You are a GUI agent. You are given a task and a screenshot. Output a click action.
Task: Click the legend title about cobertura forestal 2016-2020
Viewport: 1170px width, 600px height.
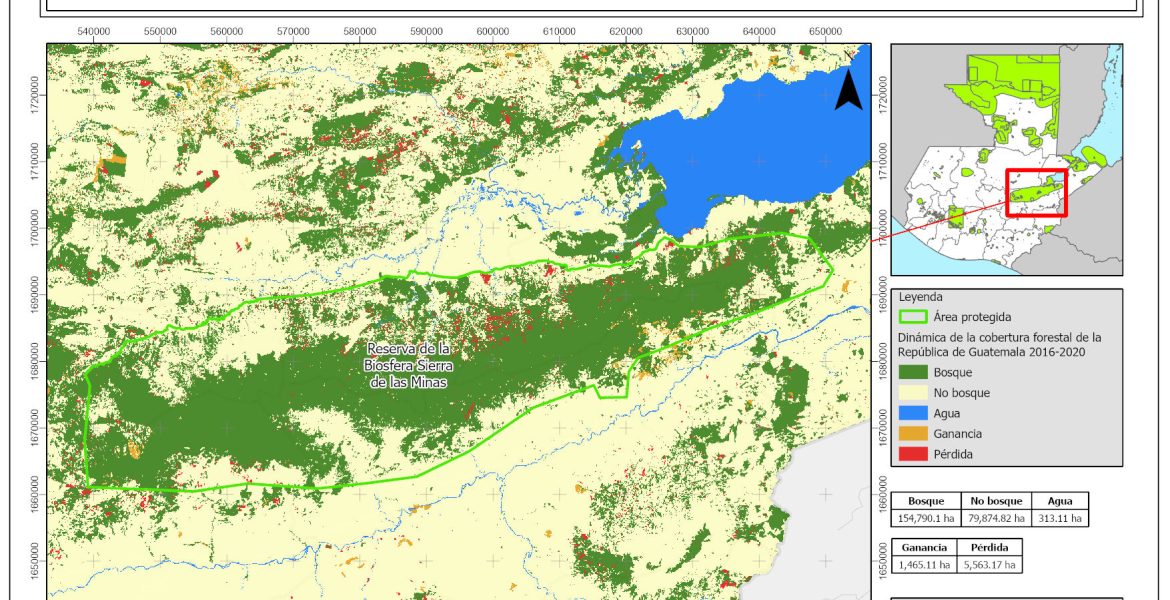pos(999,345)
